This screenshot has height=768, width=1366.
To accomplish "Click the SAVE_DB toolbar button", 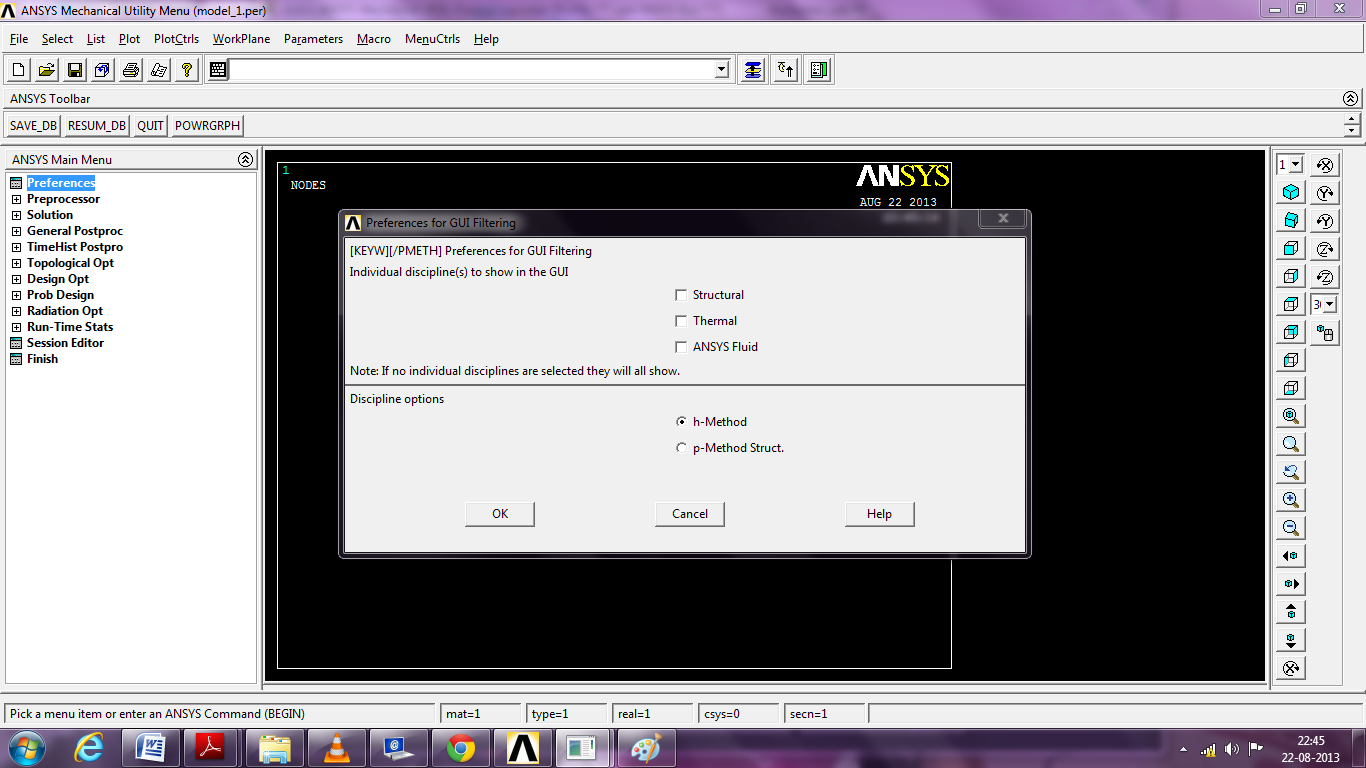I will pos(33,126).
